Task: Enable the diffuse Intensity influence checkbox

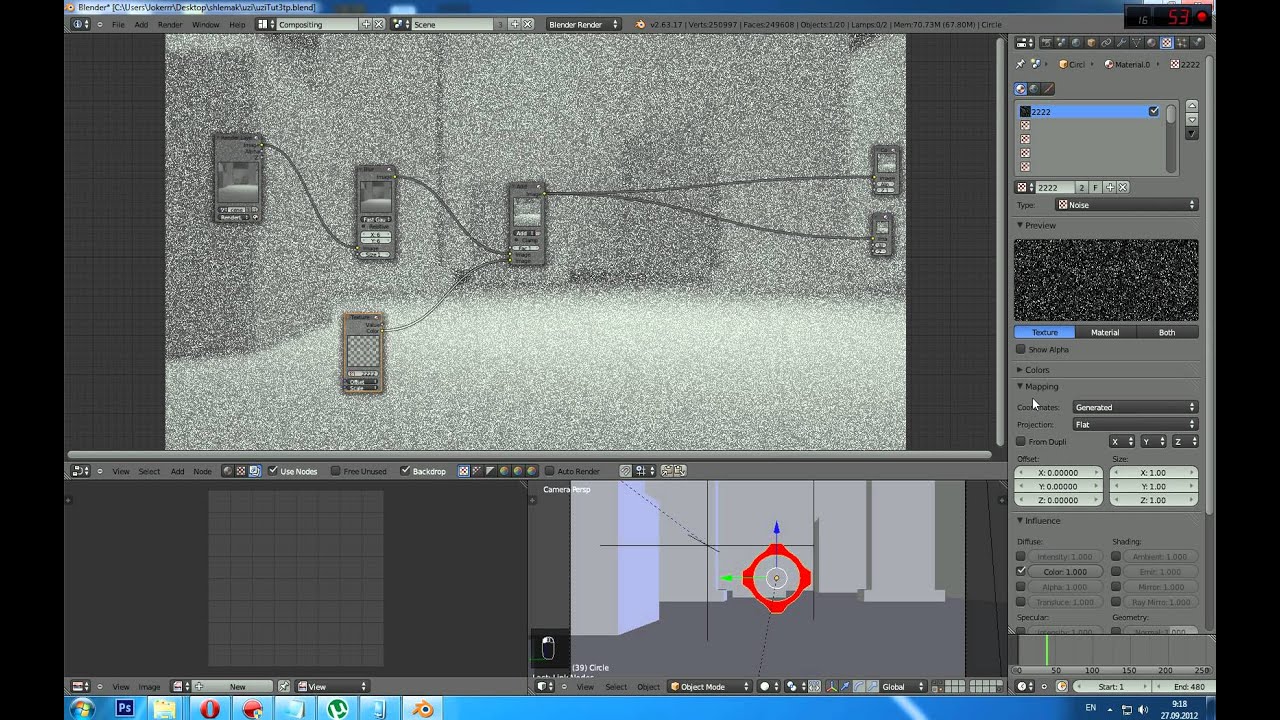Action: tap(1021, 556)
